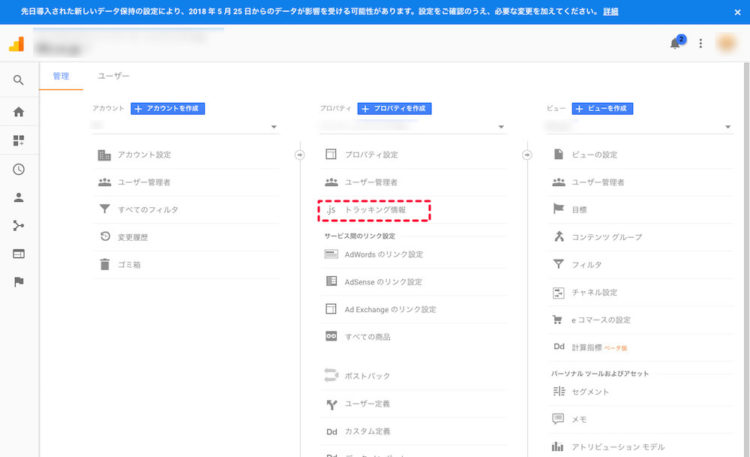Open トラッキング情報 in the property column
The height and width of the screenshot is (457, 750).
[x=374, y=210]
